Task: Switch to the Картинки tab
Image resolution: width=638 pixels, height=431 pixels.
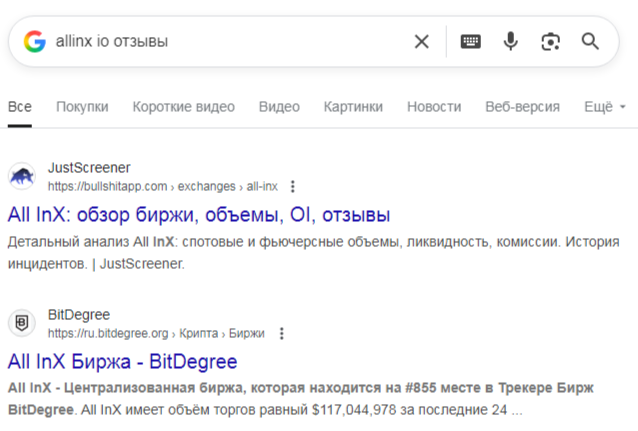Action: point(353,107)
